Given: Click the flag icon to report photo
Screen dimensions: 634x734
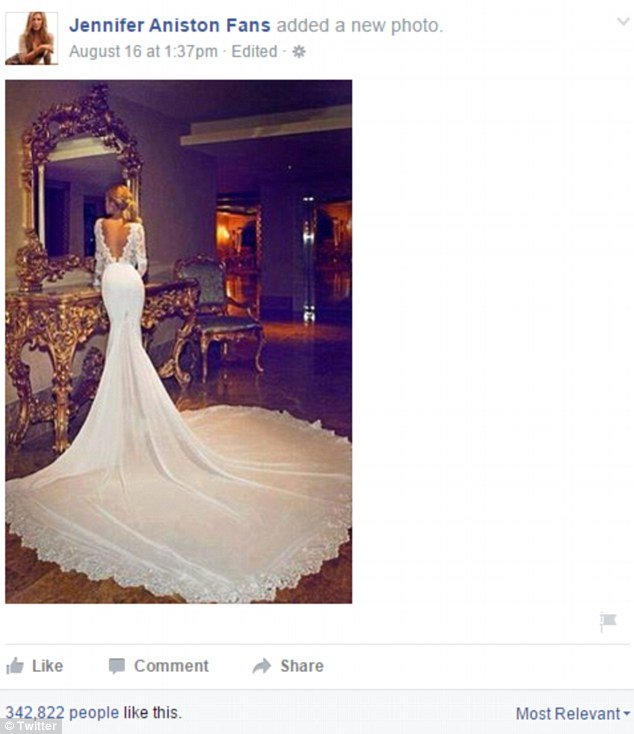Looking at the screenshot, I should (x=608, y=622).
